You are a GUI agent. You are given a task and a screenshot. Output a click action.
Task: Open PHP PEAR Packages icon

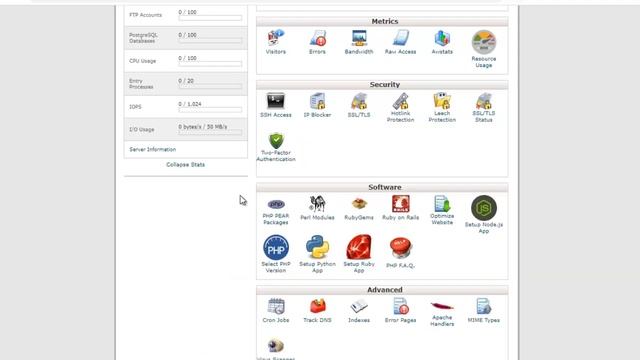point(276,204)
